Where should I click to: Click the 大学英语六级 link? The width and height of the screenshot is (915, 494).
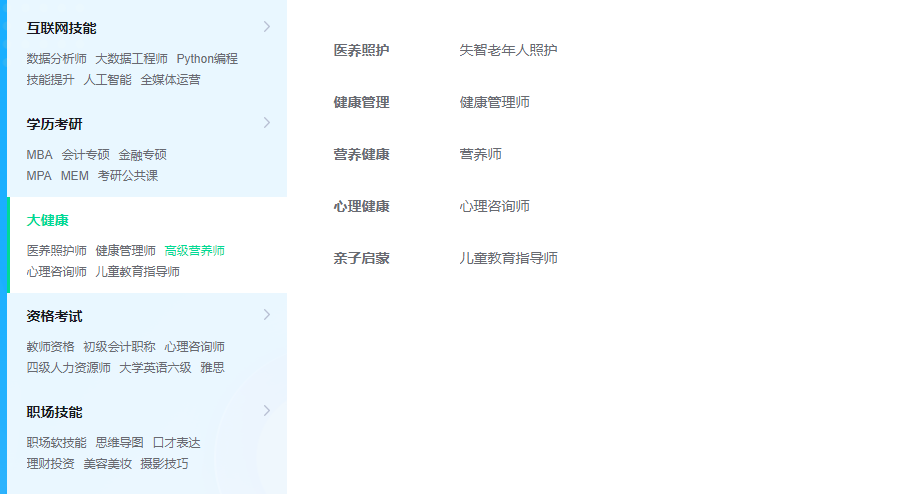[x=155, y=368]
